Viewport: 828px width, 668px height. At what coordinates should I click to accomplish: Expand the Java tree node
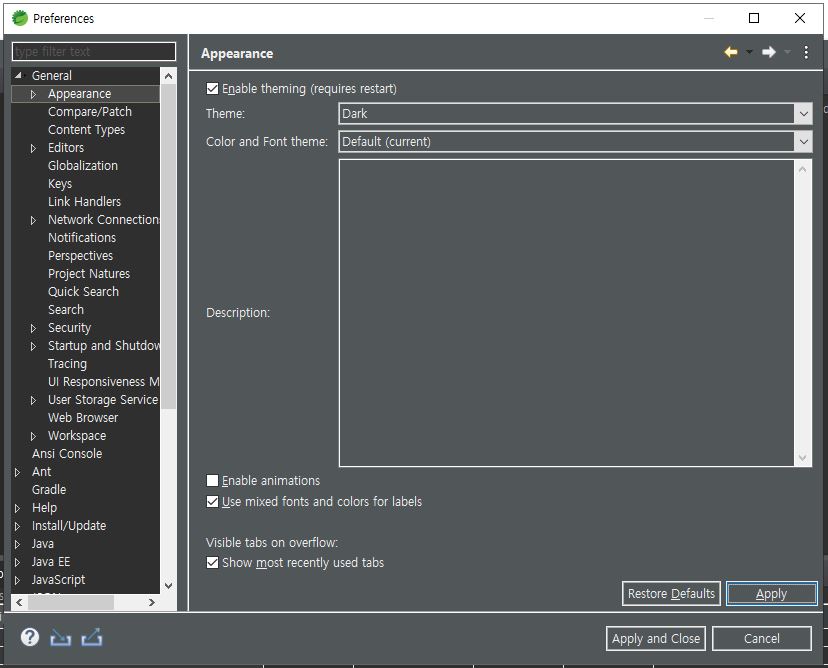pos(17,544)
